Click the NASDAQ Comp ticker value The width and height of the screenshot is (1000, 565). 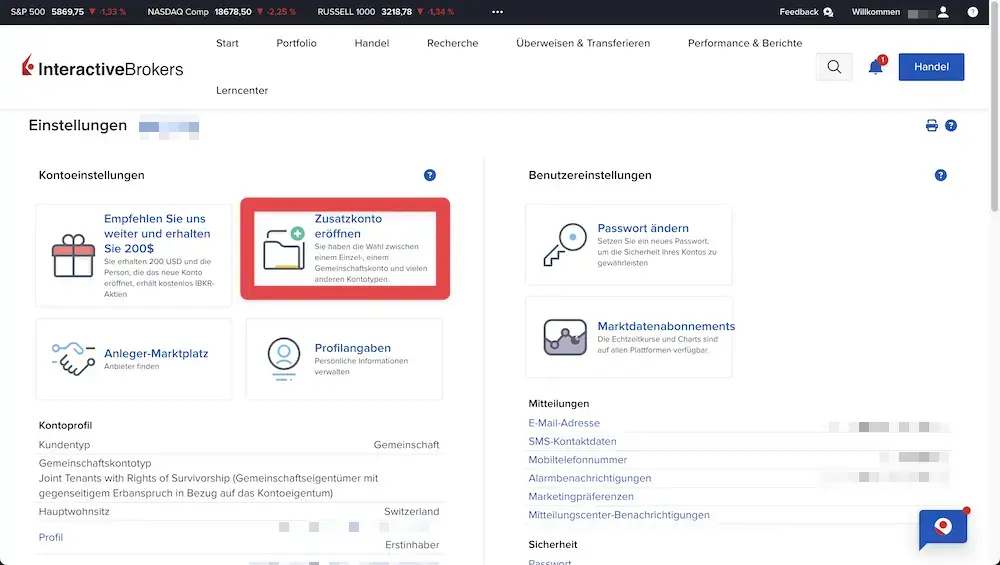233,12
